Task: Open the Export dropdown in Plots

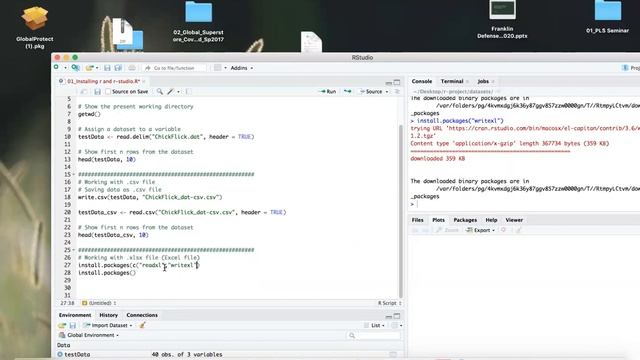Action: click(x=480, y=230)
